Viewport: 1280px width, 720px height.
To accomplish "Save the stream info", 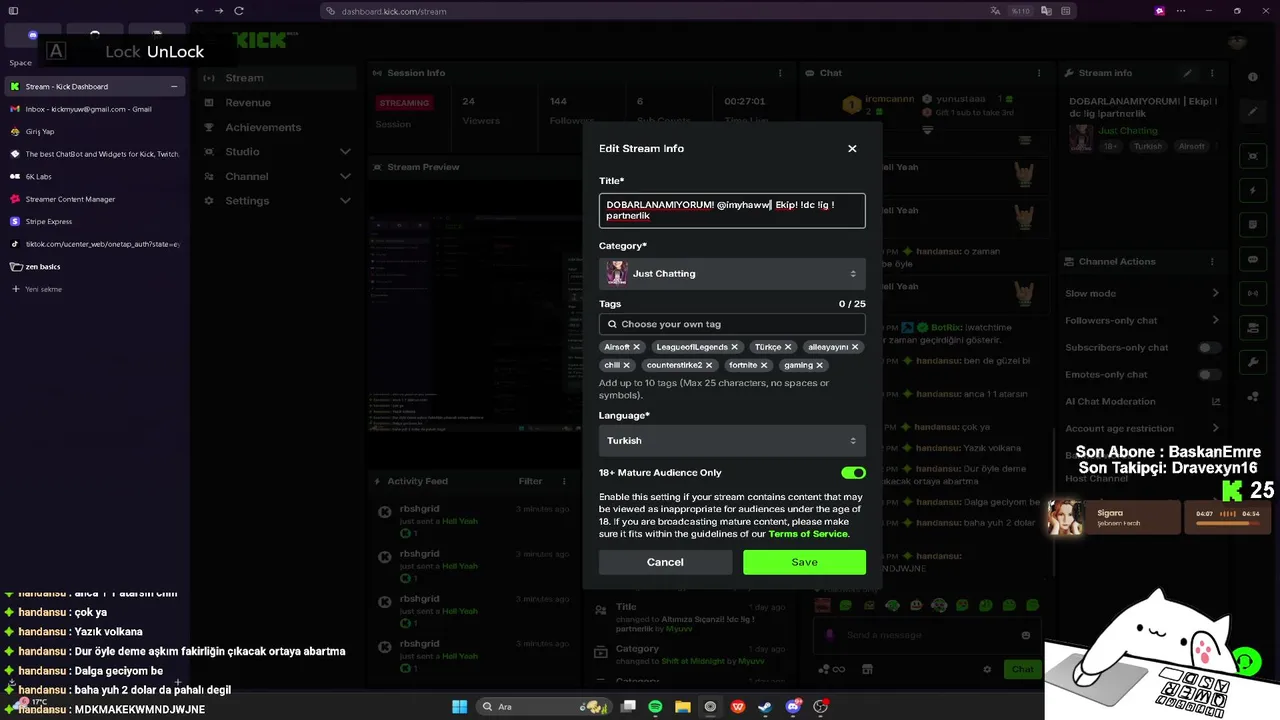I will (x=804, y=562).
